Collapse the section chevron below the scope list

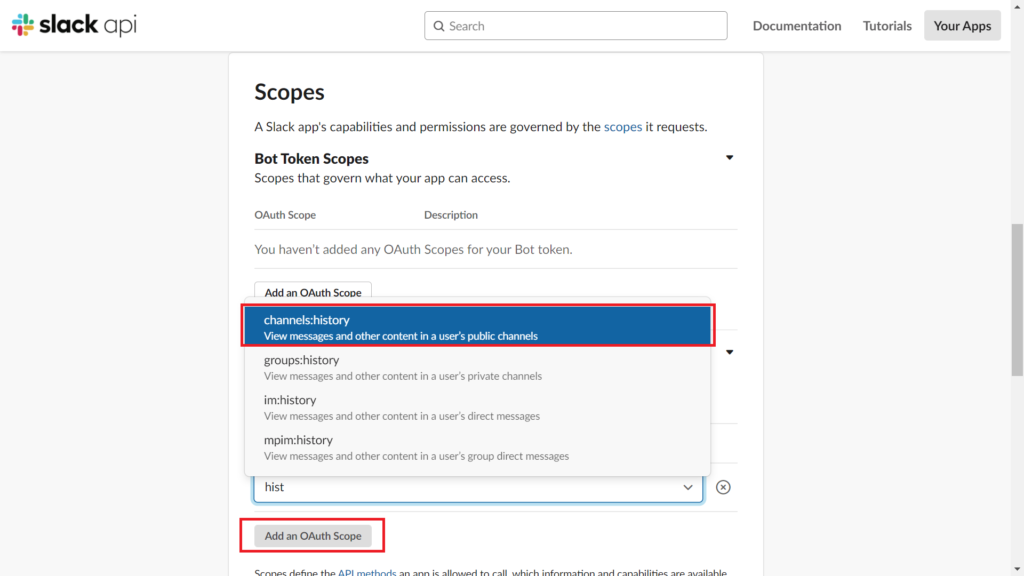click(729, 352)
